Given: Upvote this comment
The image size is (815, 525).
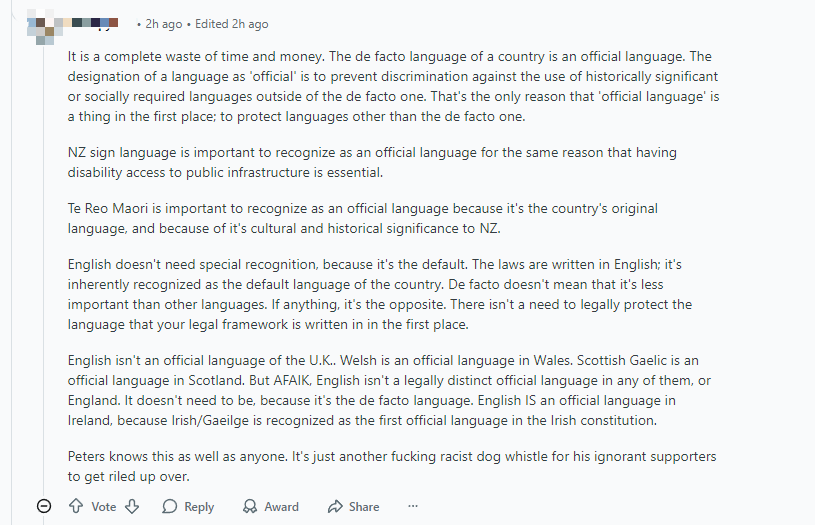Looking at the screenshot, I should click(75, 506).
